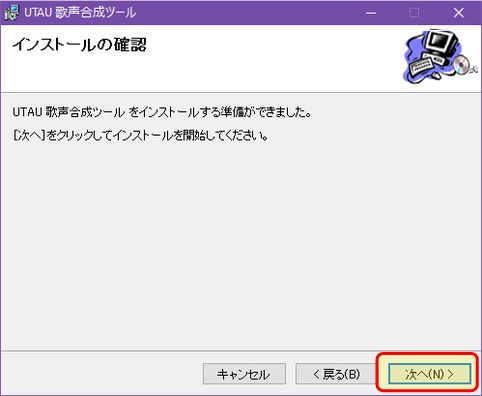This screenshot has width=482, height=396.
Task: Cancel setup with the キャンセル button
Action: coord(244,374)
